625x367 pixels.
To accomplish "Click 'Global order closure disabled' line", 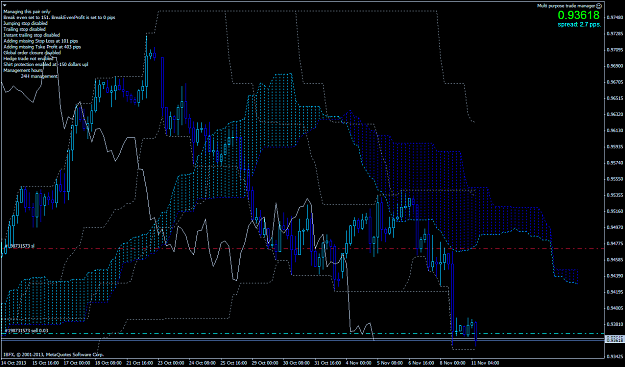I will (32, 52).
